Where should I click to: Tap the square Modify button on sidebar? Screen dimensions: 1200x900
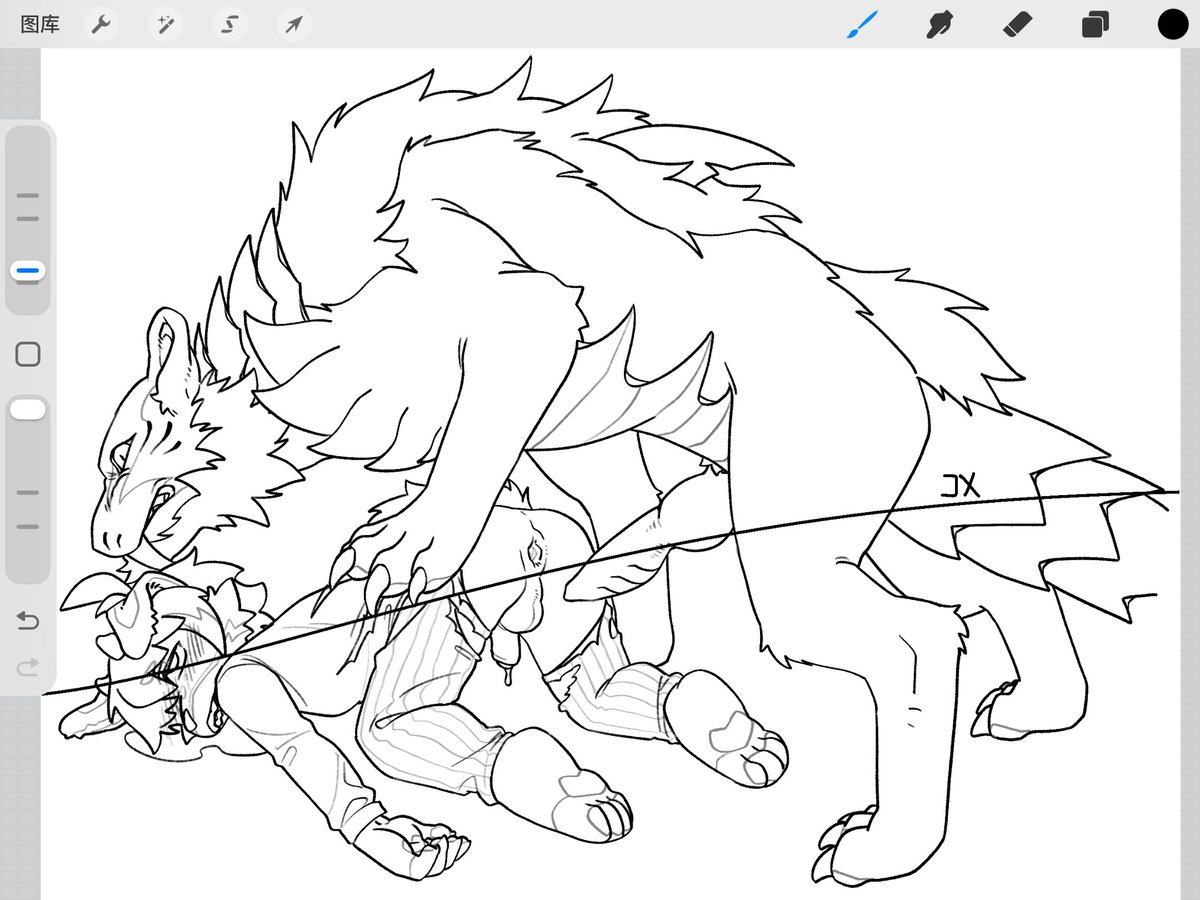pyautogui.click(x=28, y=354)
